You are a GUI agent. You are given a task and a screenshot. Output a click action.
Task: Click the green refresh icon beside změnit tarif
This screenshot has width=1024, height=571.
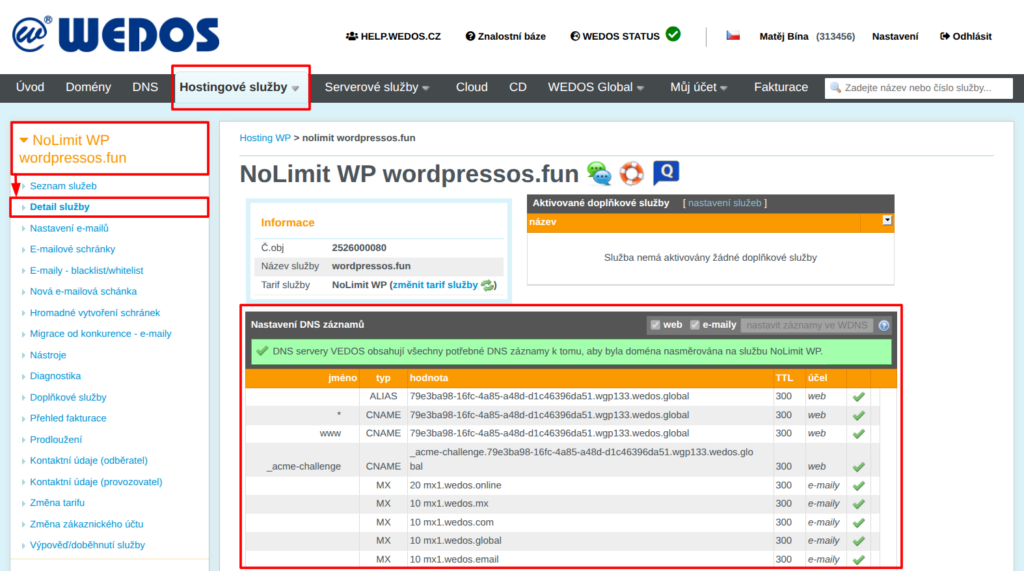(x=487, y=285)
